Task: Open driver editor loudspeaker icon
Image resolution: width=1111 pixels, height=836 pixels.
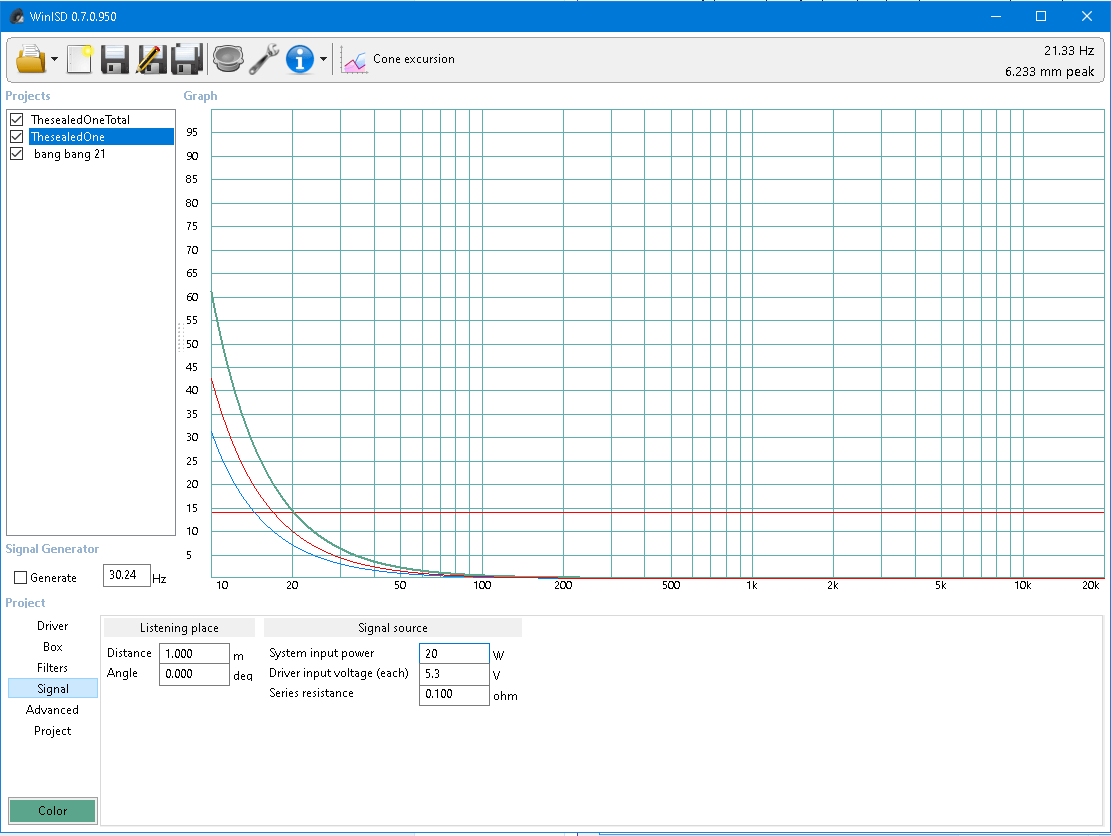Action: (227, 59)
